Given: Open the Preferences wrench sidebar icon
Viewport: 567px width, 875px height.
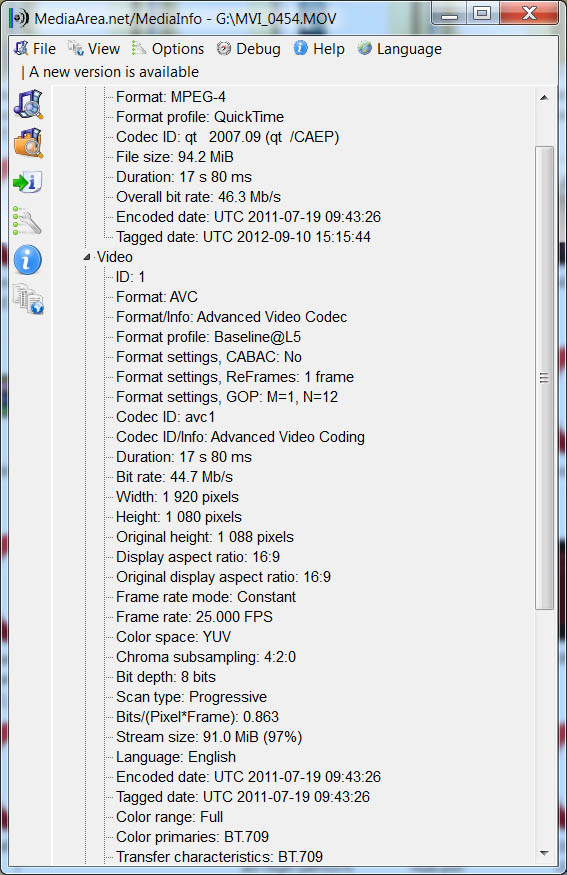Looking at the screenshot, I should pyautogui.click(x=28, y=220).
